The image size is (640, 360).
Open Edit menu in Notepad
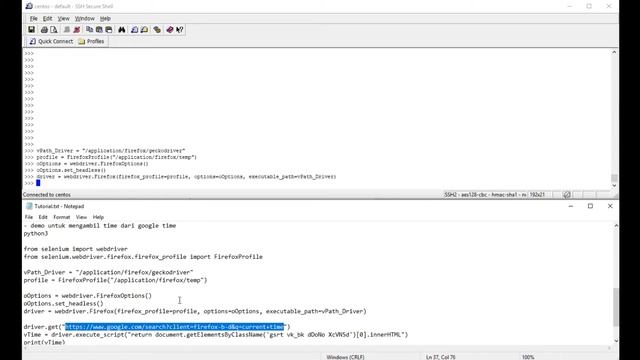pos(43,217)
